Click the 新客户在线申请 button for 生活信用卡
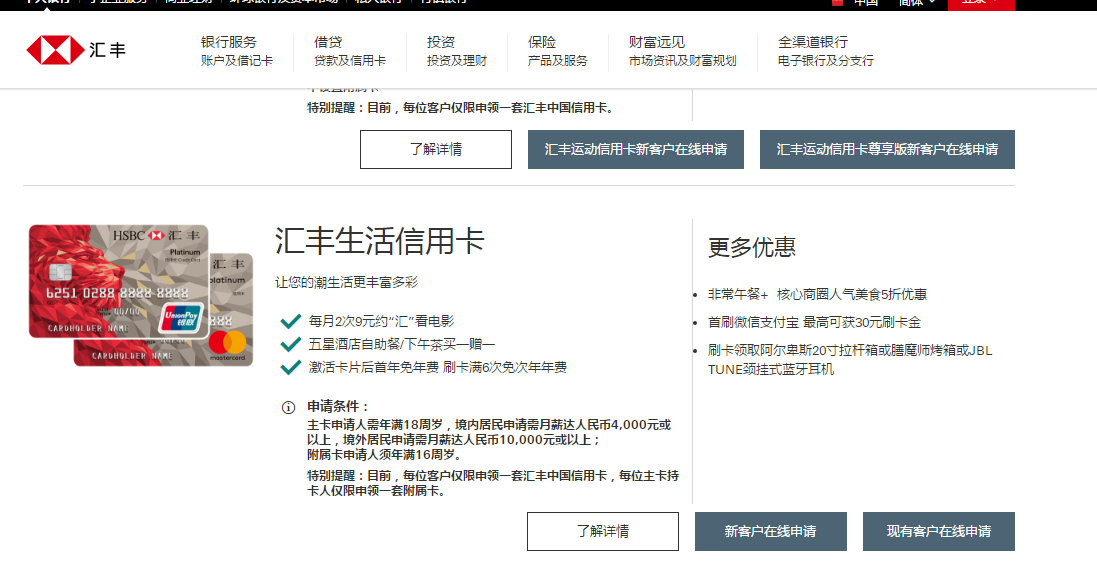This screenshot has width=1097, height=561. tap(770, 531)
